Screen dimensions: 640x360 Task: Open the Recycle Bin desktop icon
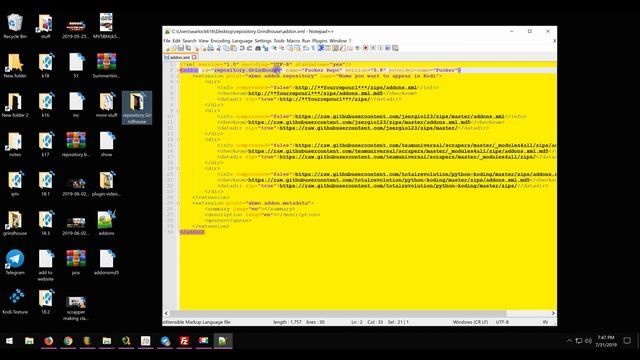(15, 26)
